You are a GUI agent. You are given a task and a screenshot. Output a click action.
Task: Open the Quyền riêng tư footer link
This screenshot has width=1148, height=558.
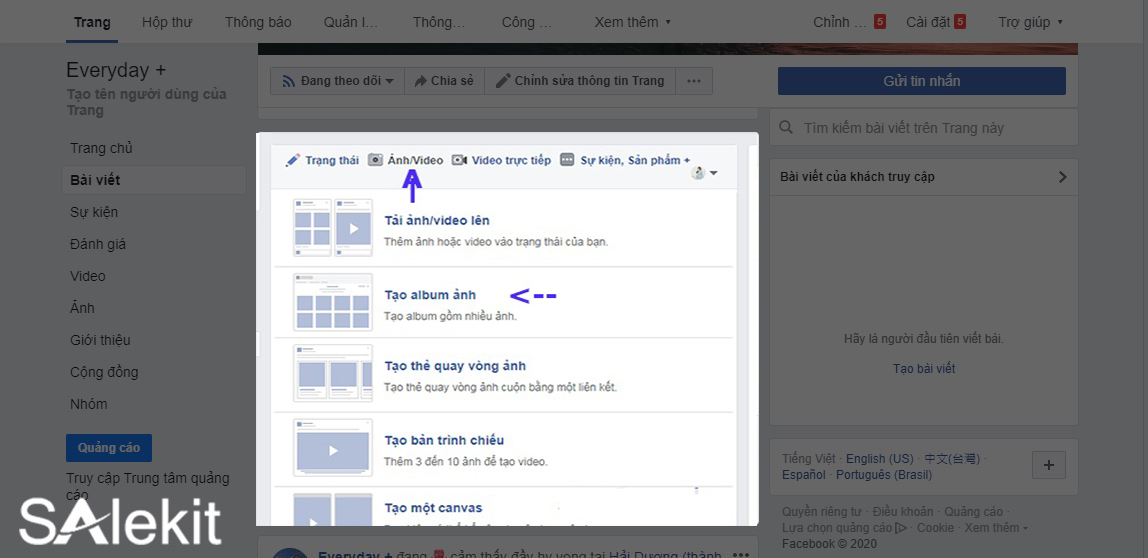[820, 511]
